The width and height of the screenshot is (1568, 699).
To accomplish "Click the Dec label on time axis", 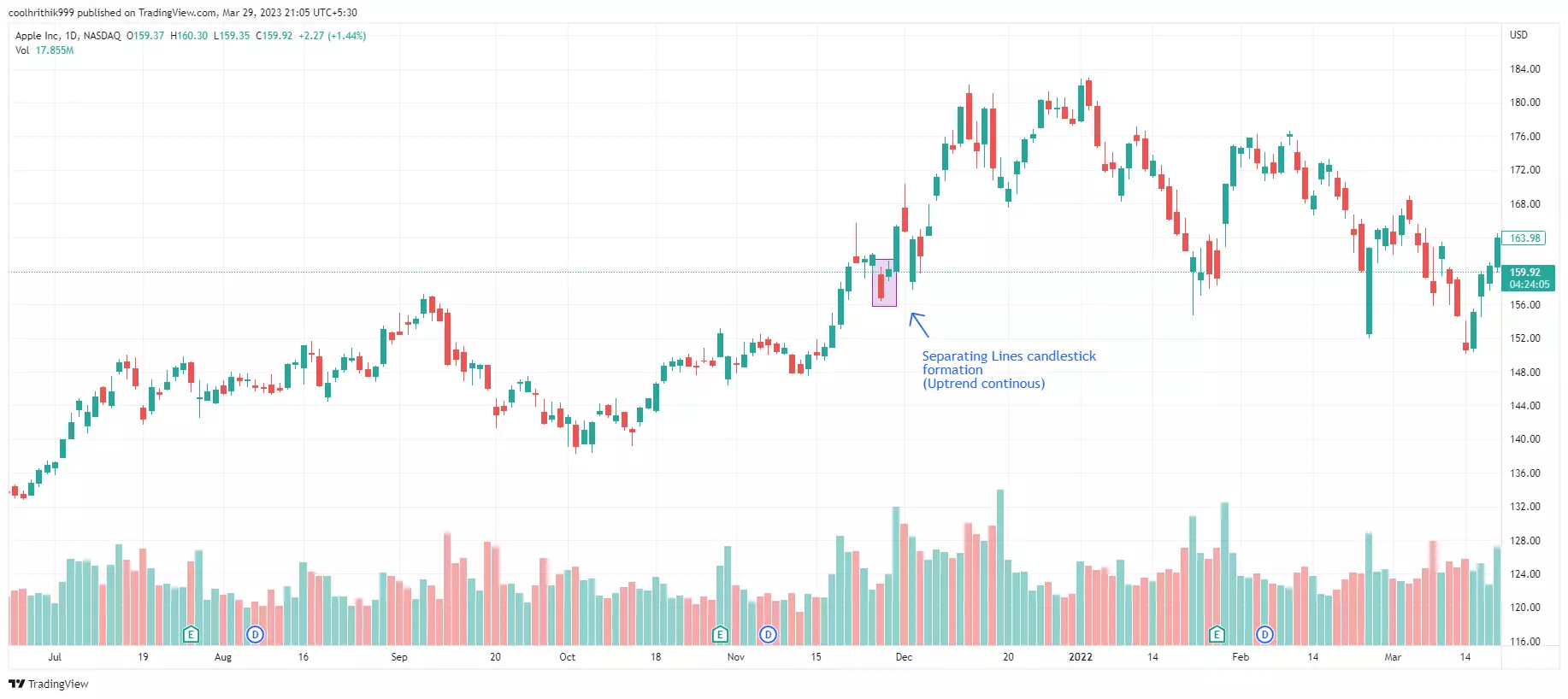I will (904, 657).
